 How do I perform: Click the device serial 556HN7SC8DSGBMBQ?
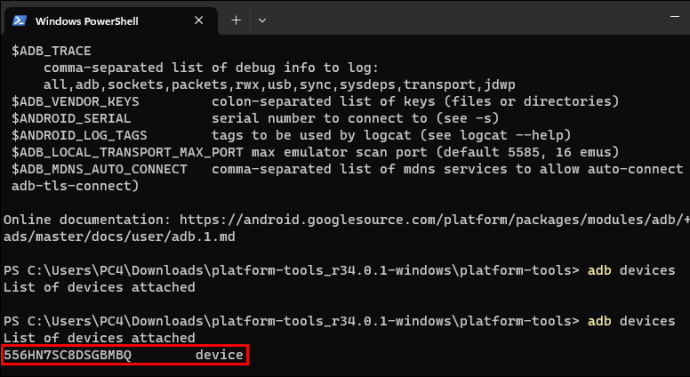point(67,355)
